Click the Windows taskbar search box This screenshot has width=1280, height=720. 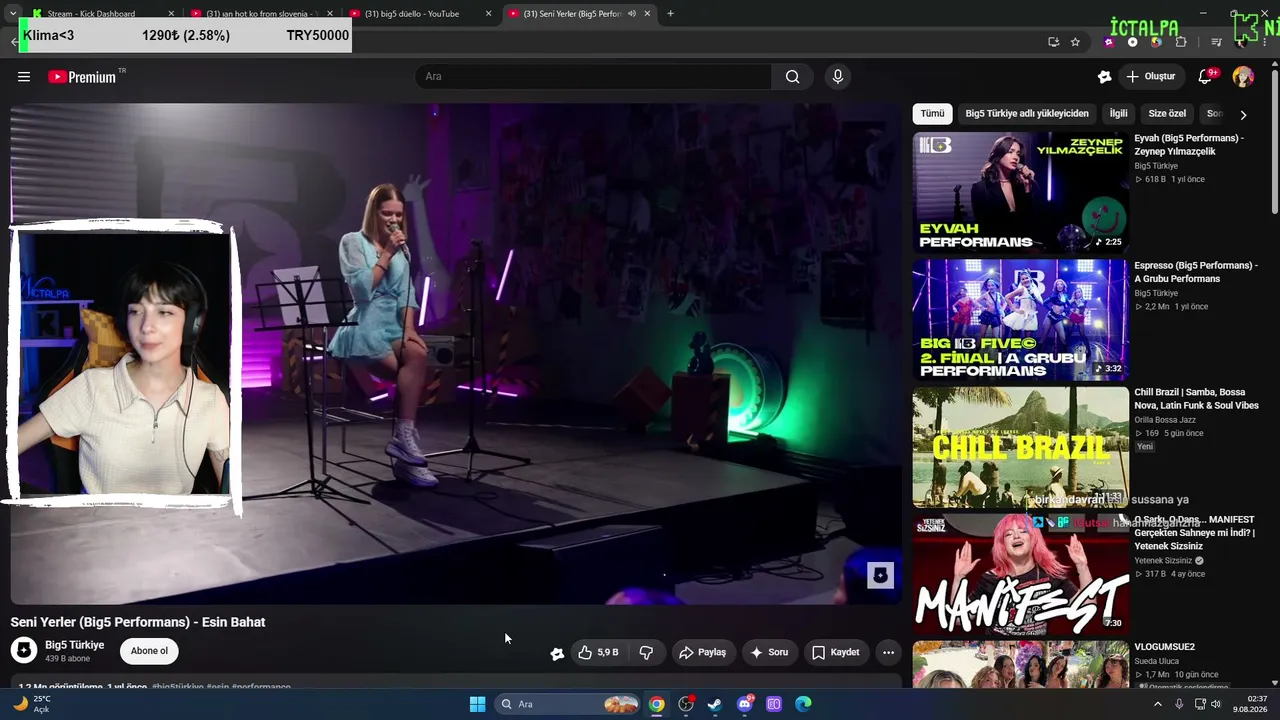pos(569,704)
